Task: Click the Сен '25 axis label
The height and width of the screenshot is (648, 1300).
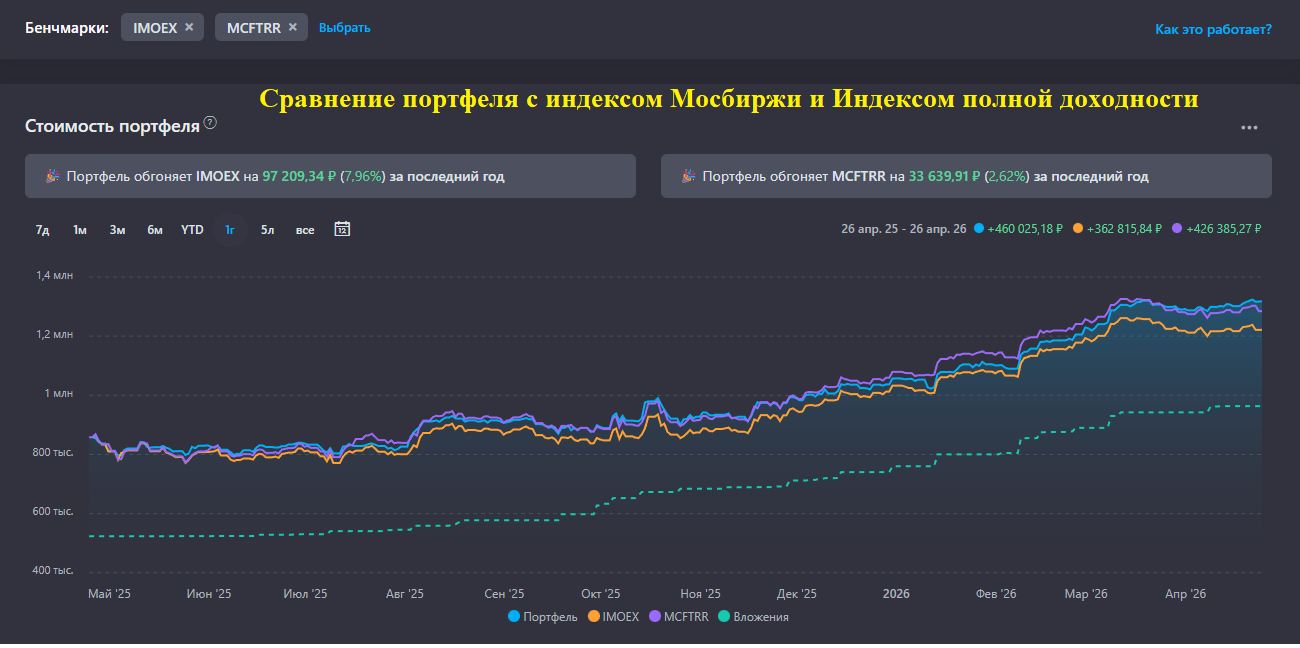Action: coord(504,594)
